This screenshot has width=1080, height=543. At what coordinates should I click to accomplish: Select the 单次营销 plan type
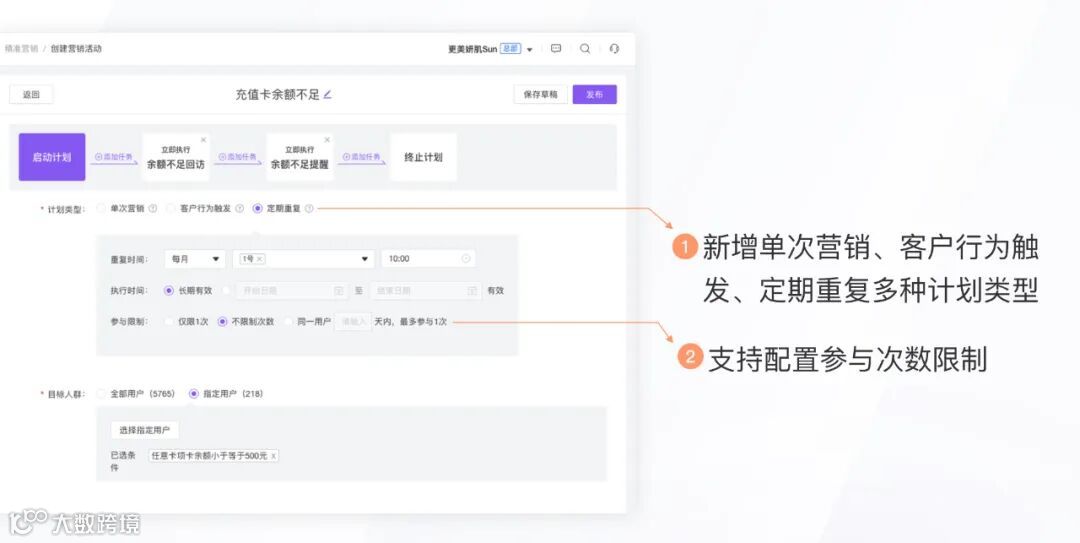[x=101, y=208]
